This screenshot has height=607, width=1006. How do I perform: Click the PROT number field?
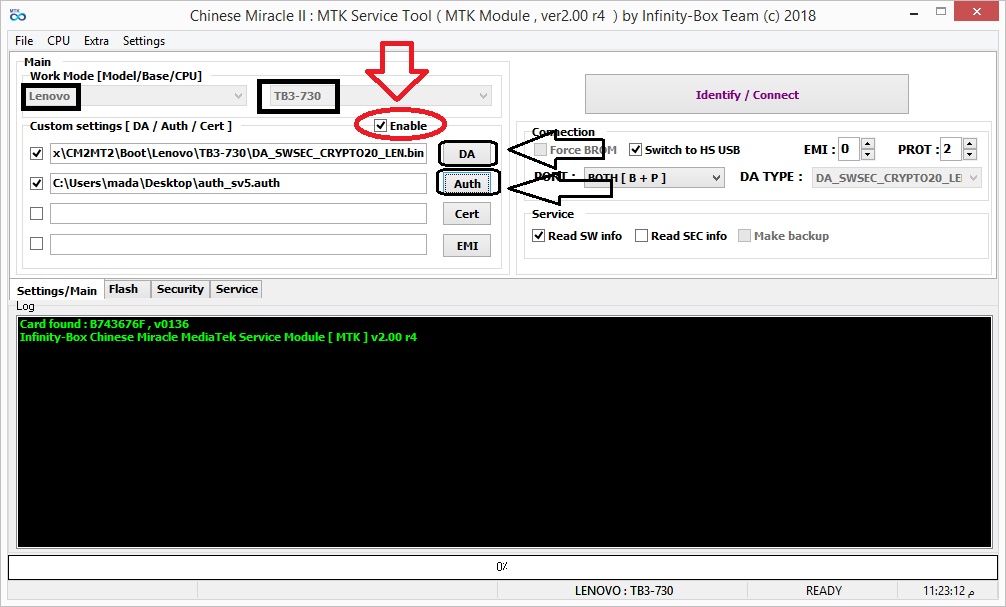(x=951, y=150)
